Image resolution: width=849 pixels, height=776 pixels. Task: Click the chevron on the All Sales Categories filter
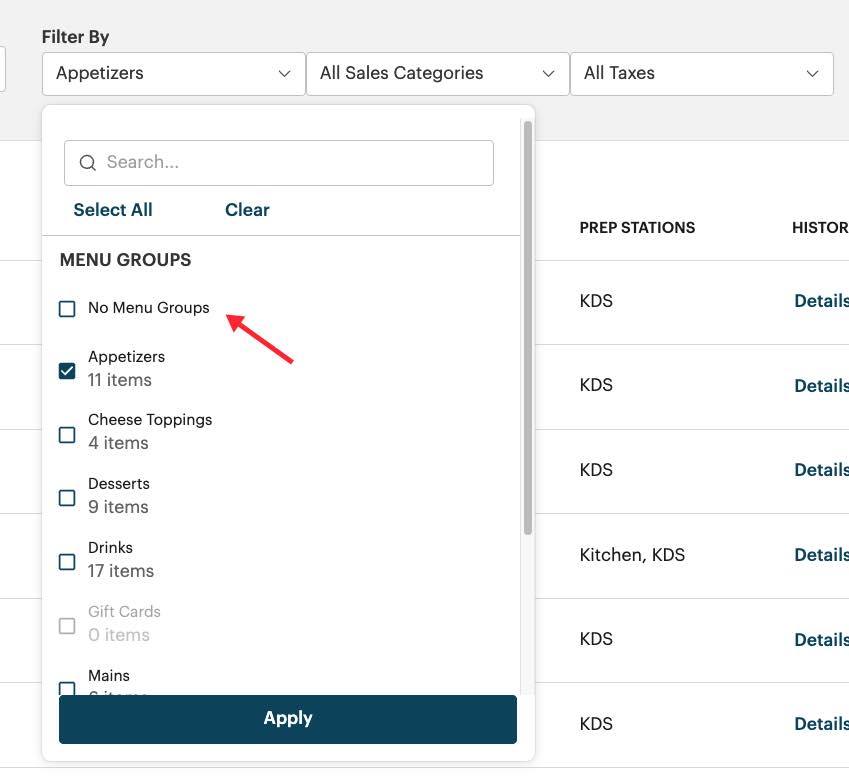[548, 73]
